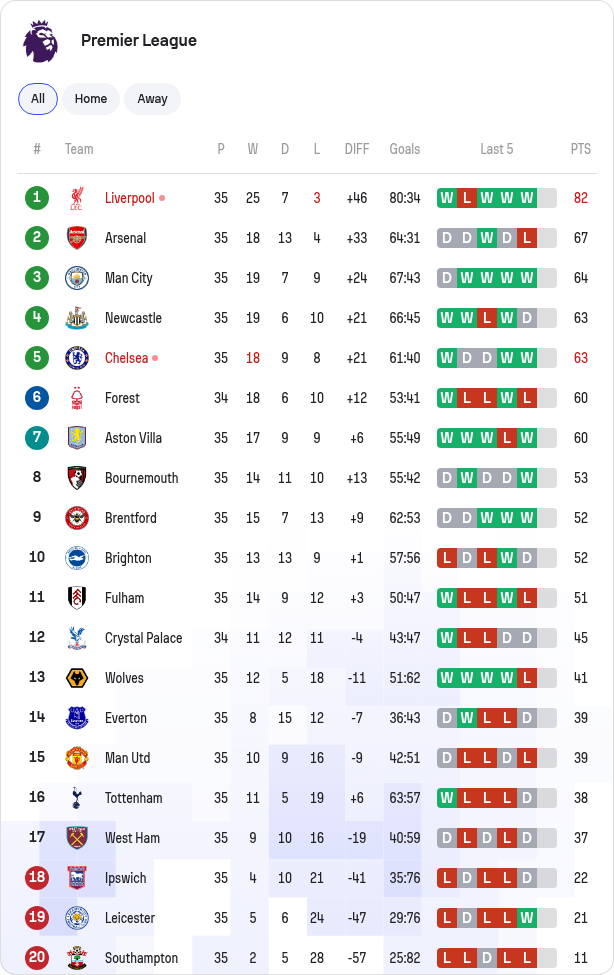Click the Newcastle club badge
The width and height of the screenshot is (614, 975).
77,318
